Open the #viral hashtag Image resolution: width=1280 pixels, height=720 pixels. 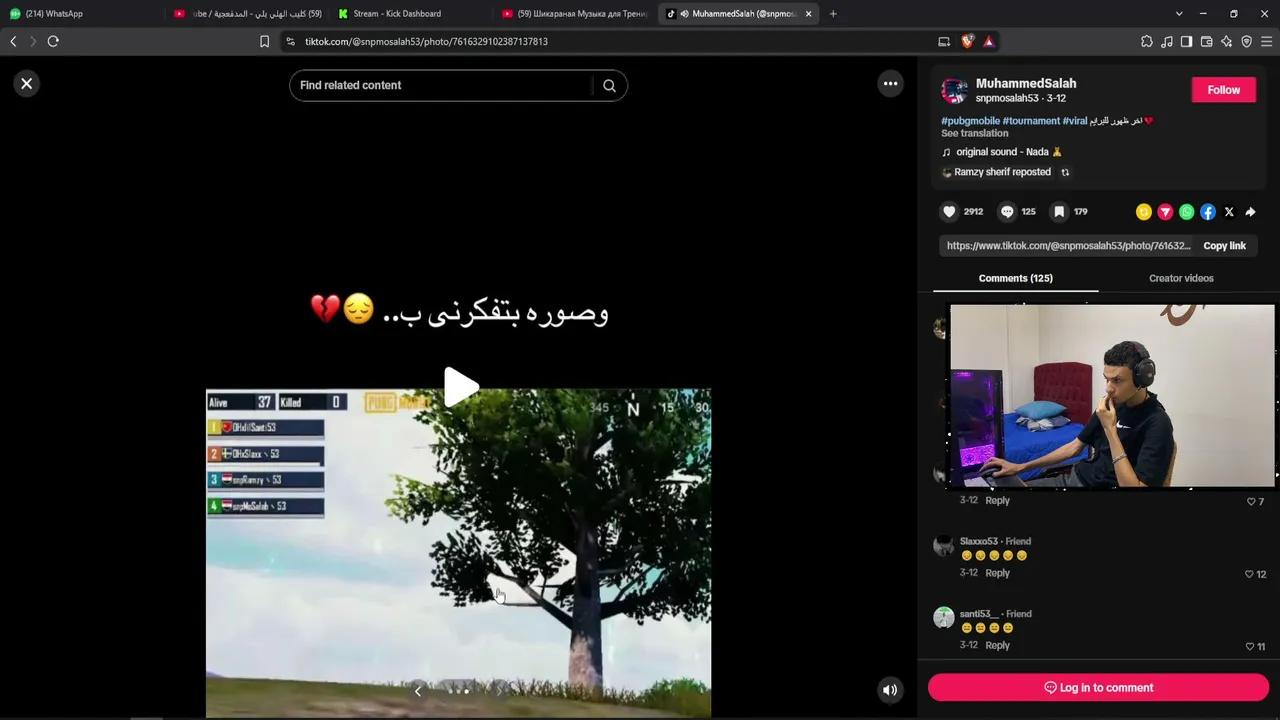1075,121
